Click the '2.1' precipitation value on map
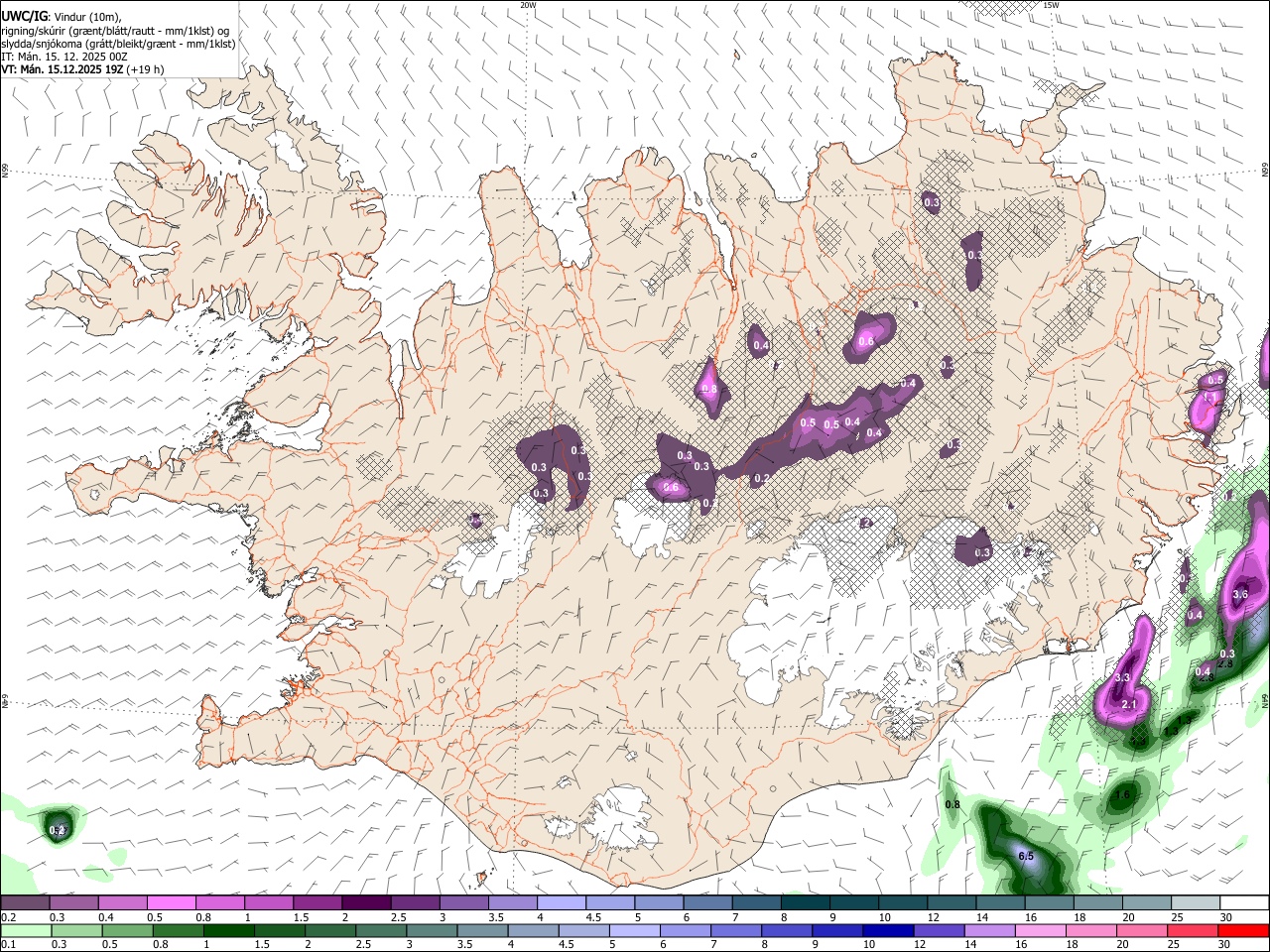 click(1129, 704)
